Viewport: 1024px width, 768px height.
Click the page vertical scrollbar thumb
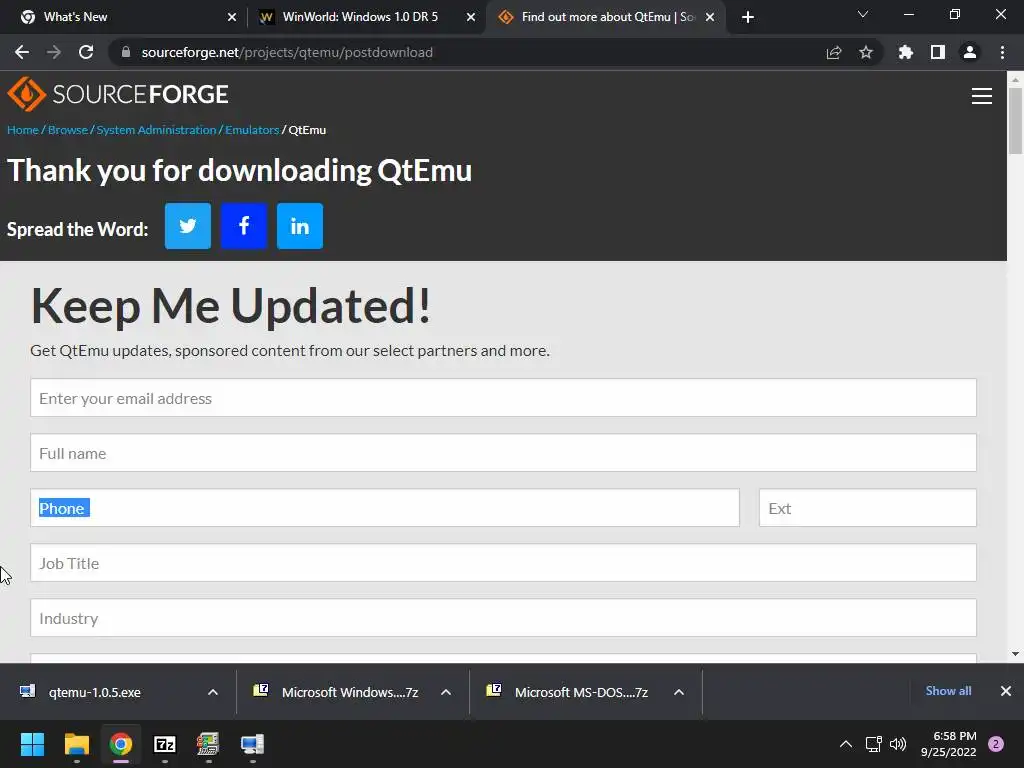click(1015, 121)
